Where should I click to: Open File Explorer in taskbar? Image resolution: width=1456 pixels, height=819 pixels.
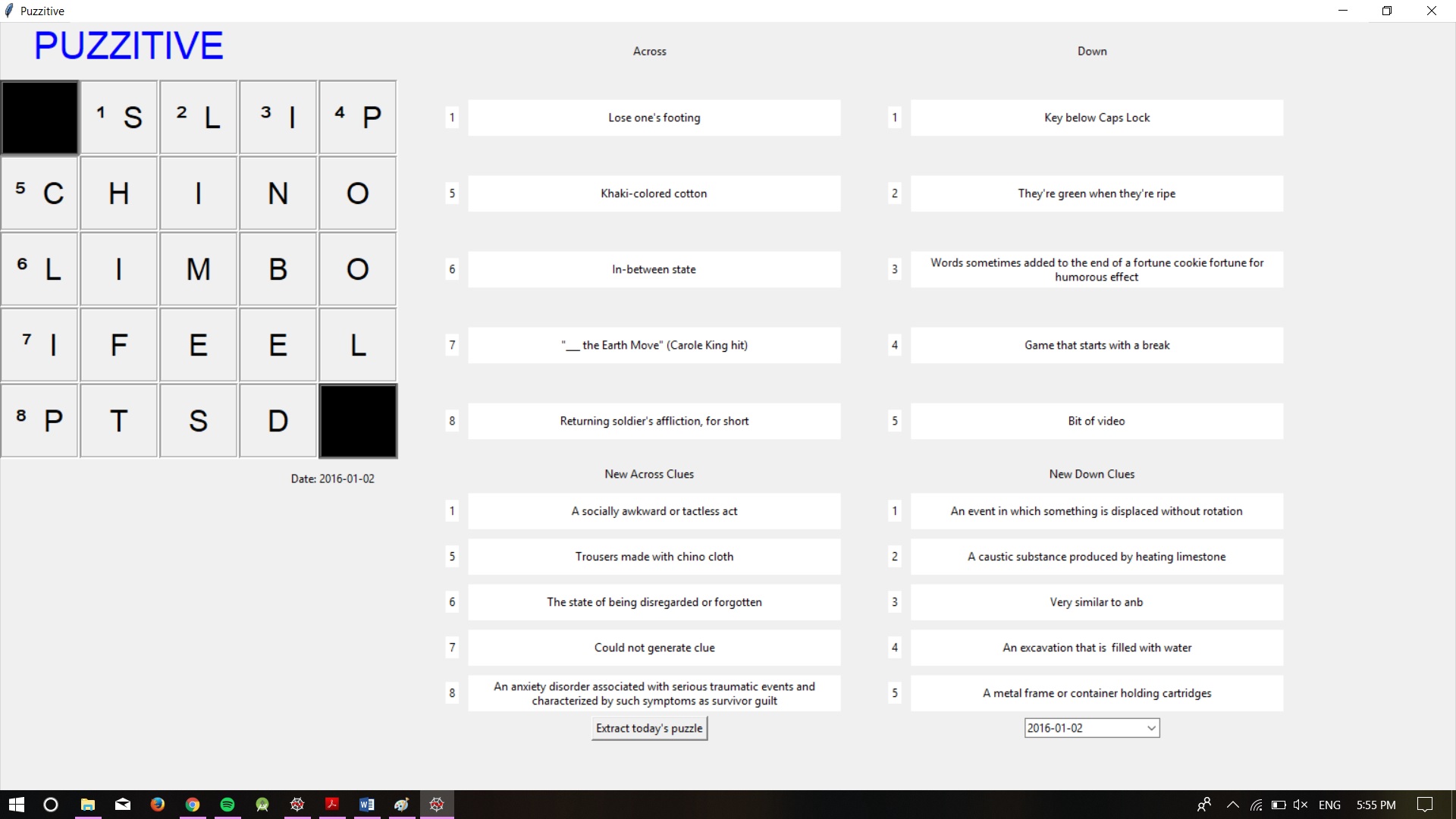click(88, 805)
